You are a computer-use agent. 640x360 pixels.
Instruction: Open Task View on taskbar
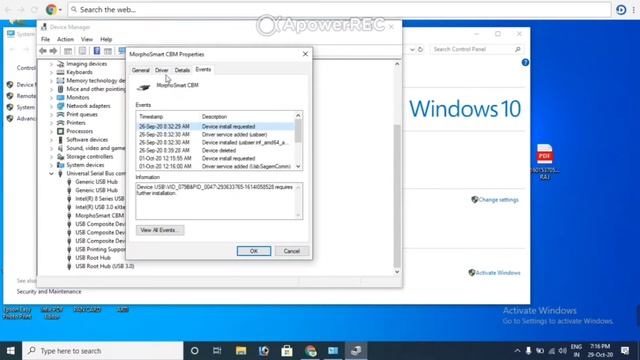[217, 351]
